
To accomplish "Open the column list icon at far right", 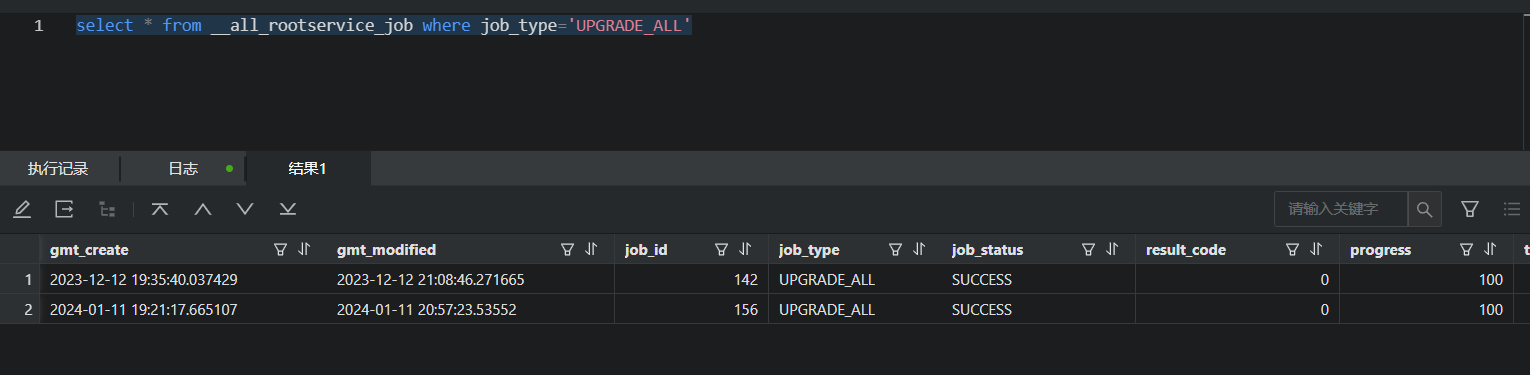I will 1512,209.
